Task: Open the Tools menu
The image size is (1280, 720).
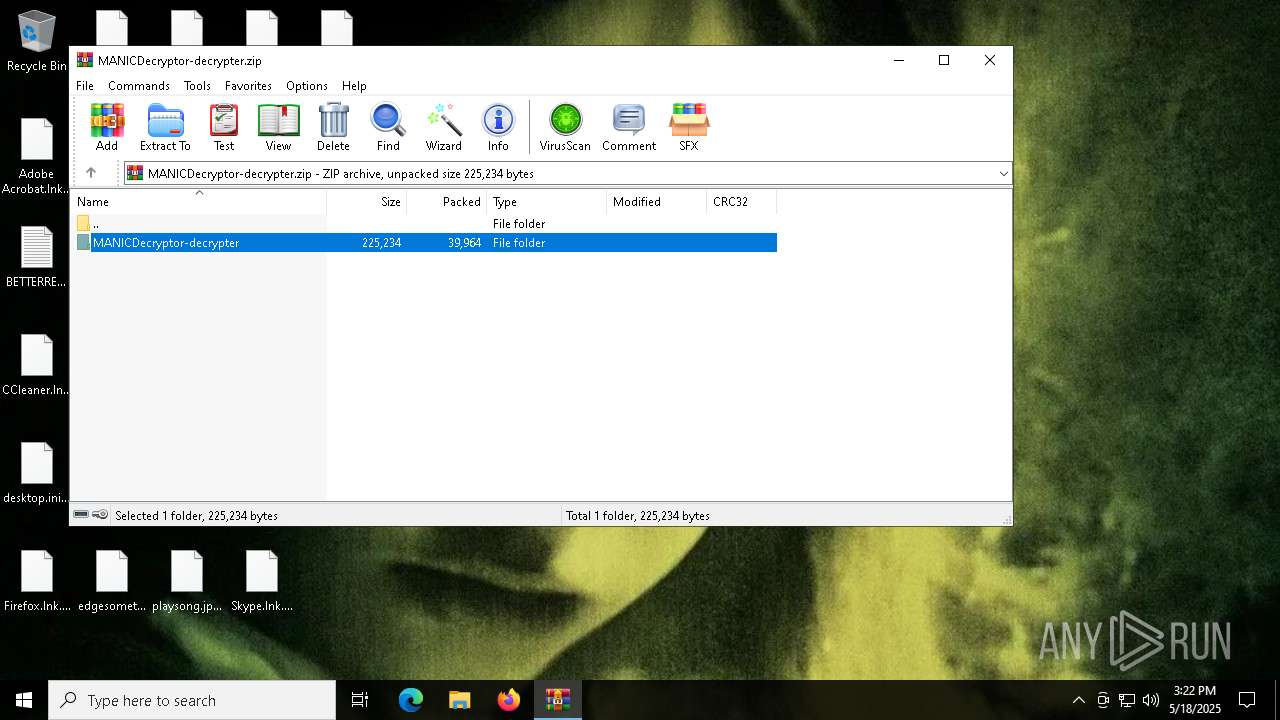Action: tap(197, 86)
